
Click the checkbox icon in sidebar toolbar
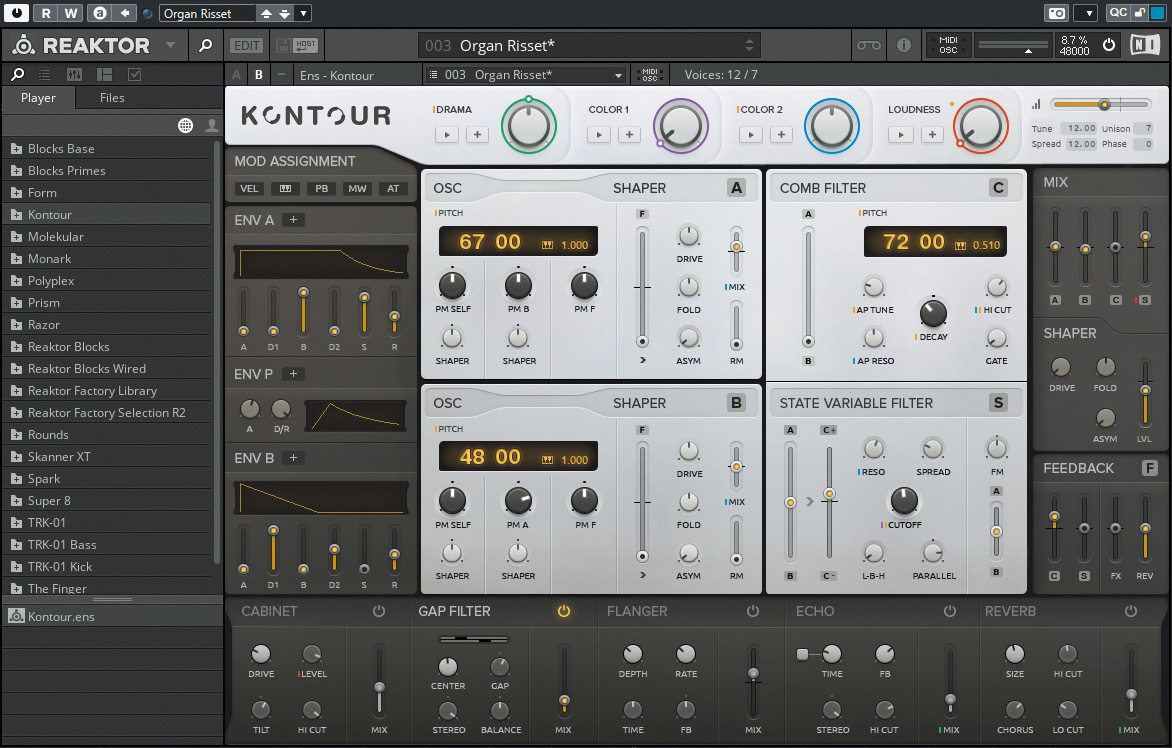tap(135, 75)
